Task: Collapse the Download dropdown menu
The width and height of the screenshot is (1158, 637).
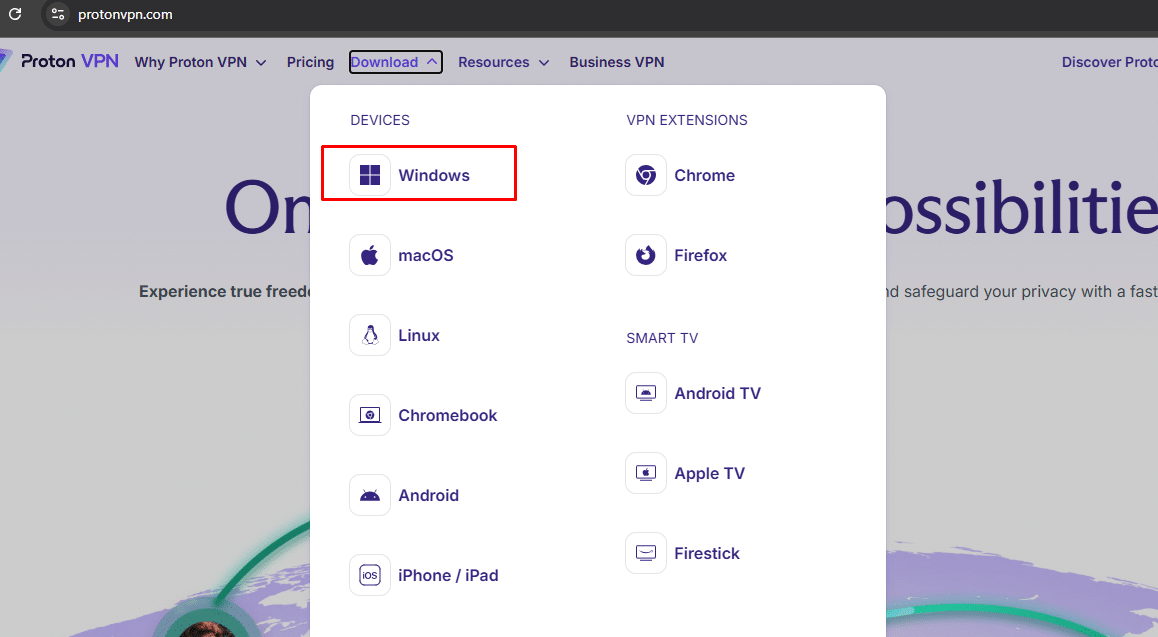Action: [x=395, y=62]
